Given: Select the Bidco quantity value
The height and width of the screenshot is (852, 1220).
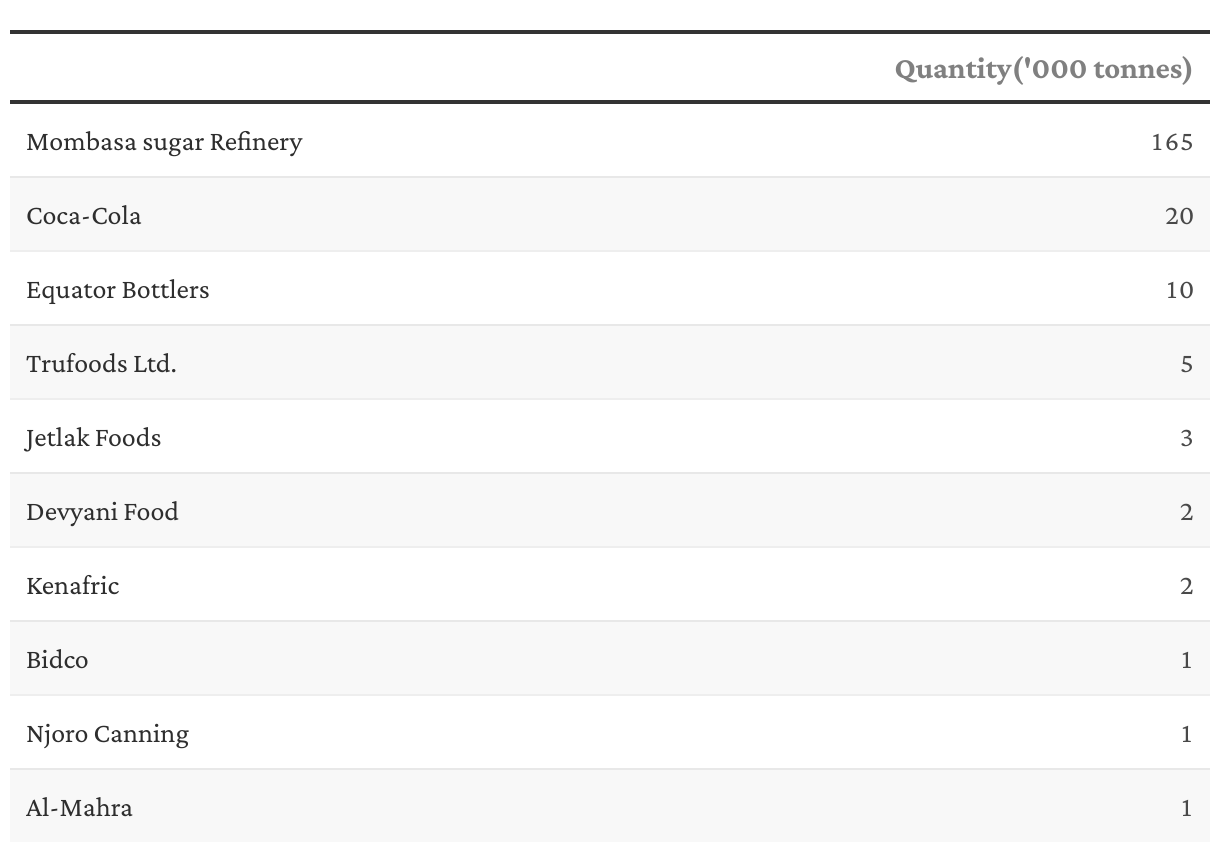Looking at the screenshot, I should (x=1186, y=660).
